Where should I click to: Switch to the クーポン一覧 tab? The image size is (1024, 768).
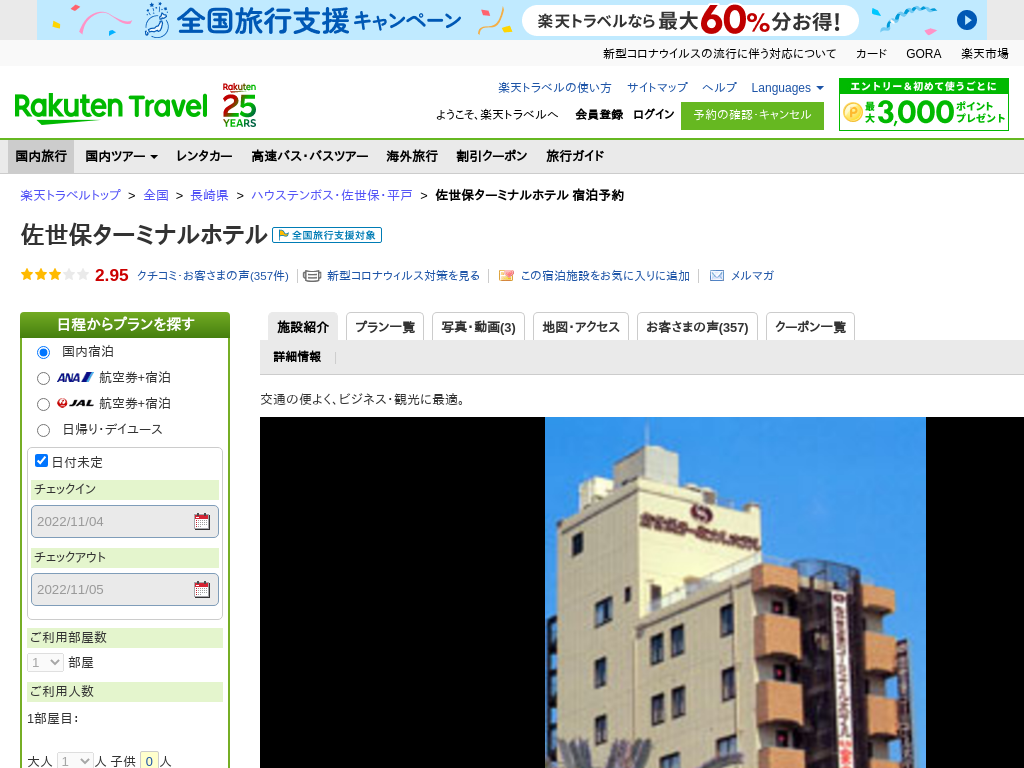(810, 327)
